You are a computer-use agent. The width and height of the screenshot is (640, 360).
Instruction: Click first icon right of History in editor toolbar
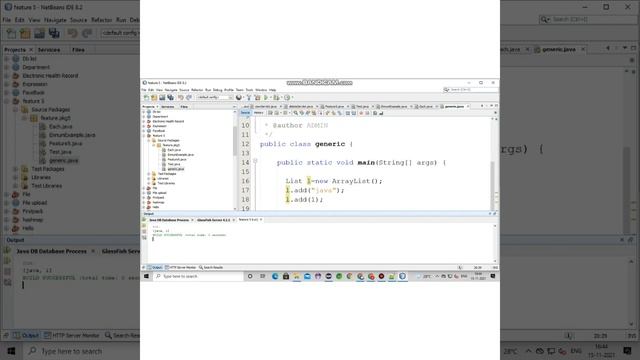tap(270, 113)
